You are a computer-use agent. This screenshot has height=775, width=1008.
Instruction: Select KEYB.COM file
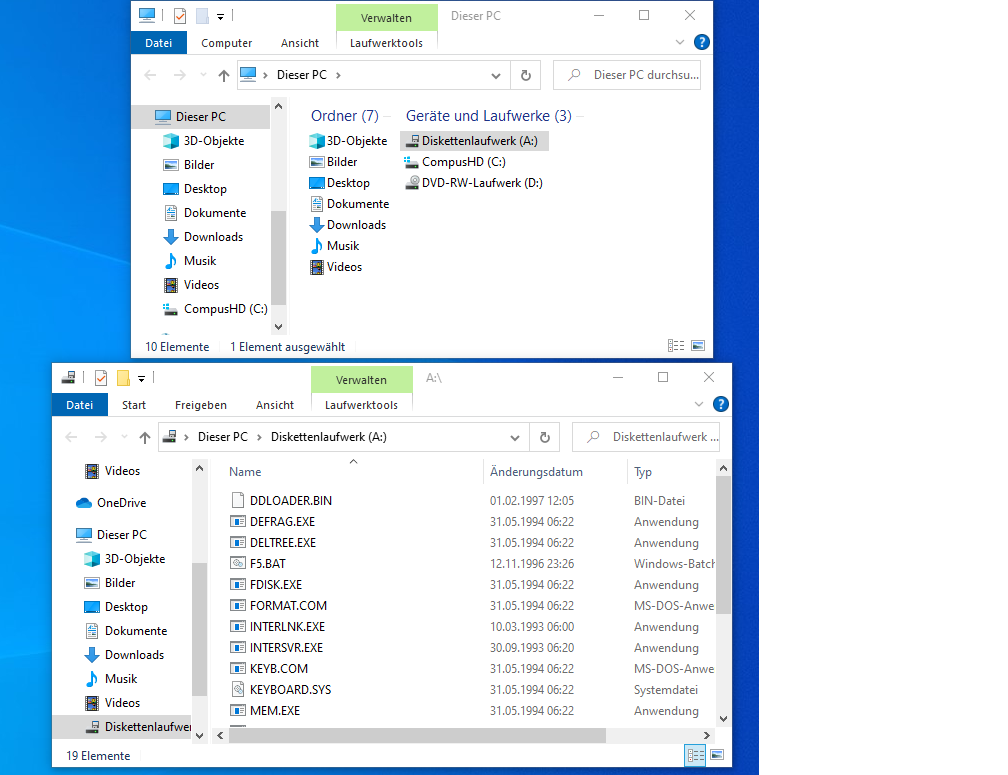269,669
